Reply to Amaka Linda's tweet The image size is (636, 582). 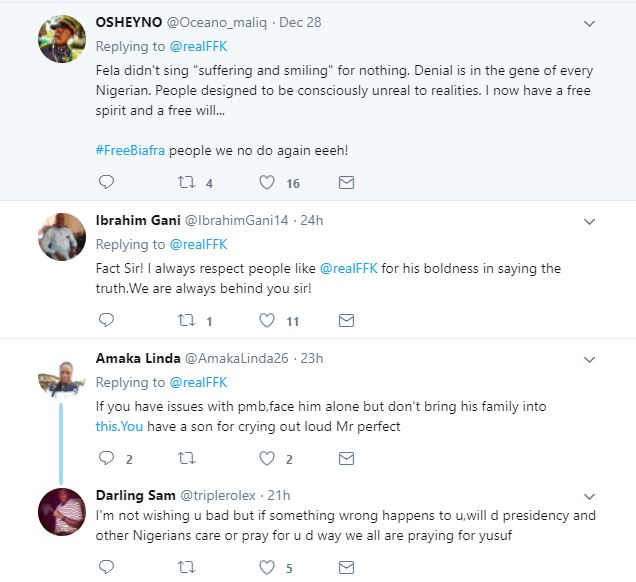[x=106, y=459]
